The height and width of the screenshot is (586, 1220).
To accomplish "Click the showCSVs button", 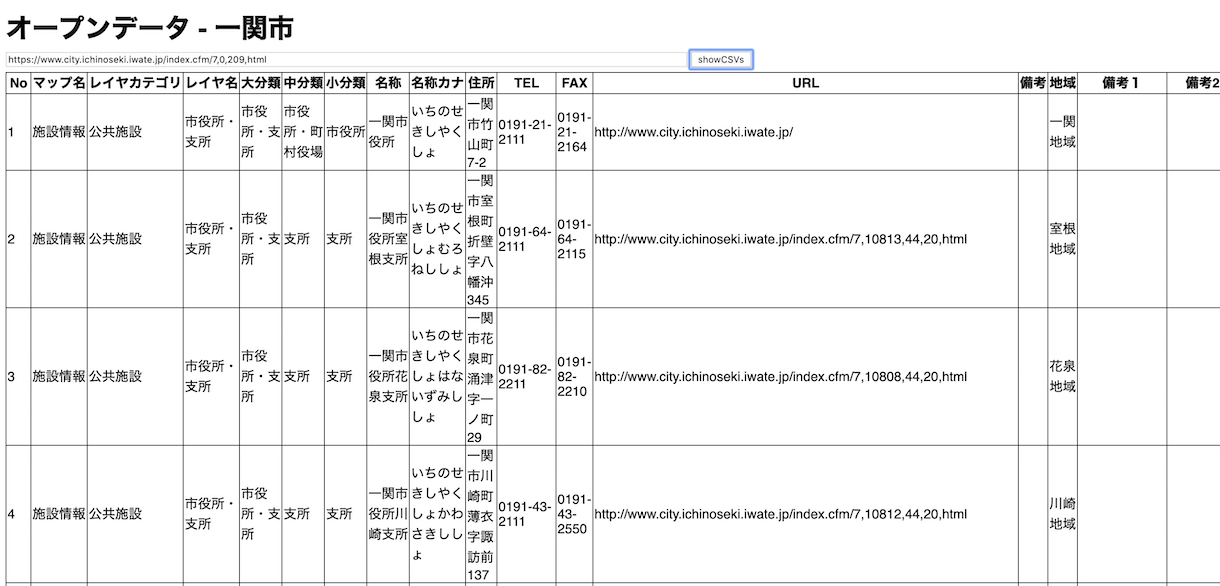I will tap(721, 60).
